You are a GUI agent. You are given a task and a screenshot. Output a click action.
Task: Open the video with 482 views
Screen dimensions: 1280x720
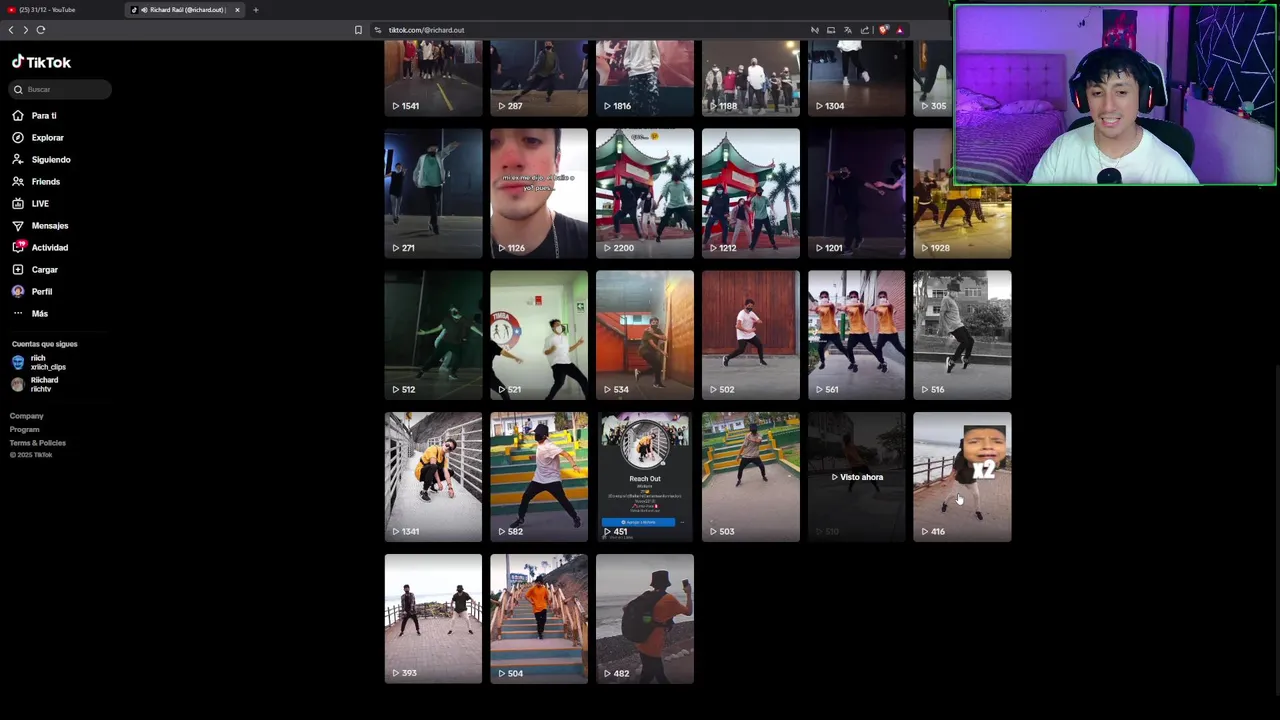point(645,619)
